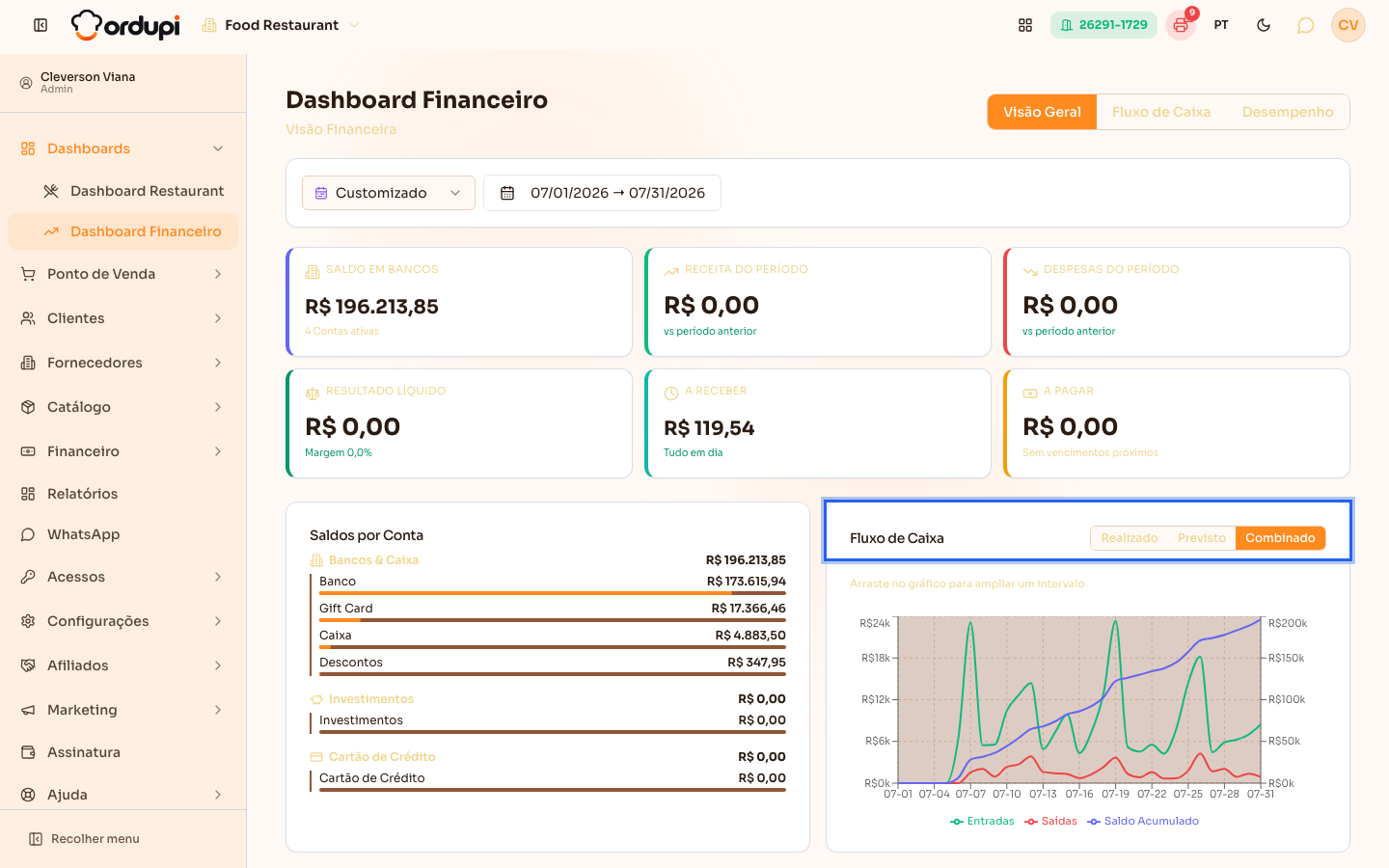The width and height of the screenshot is (1389, 868).
Task: Open the apps grid icon in header
Action: [1025, 25]
